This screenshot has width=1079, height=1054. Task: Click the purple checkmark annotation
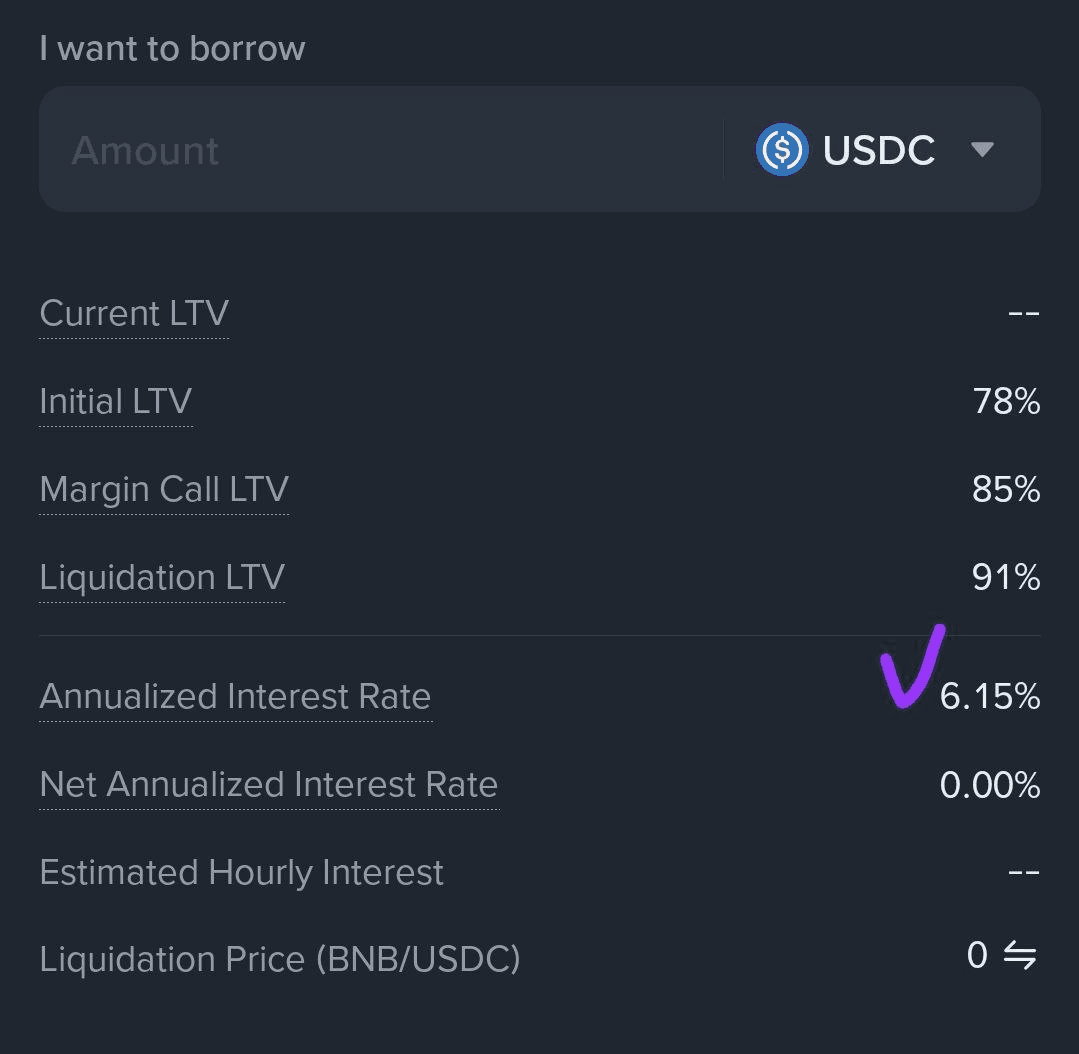click(912, 666)
